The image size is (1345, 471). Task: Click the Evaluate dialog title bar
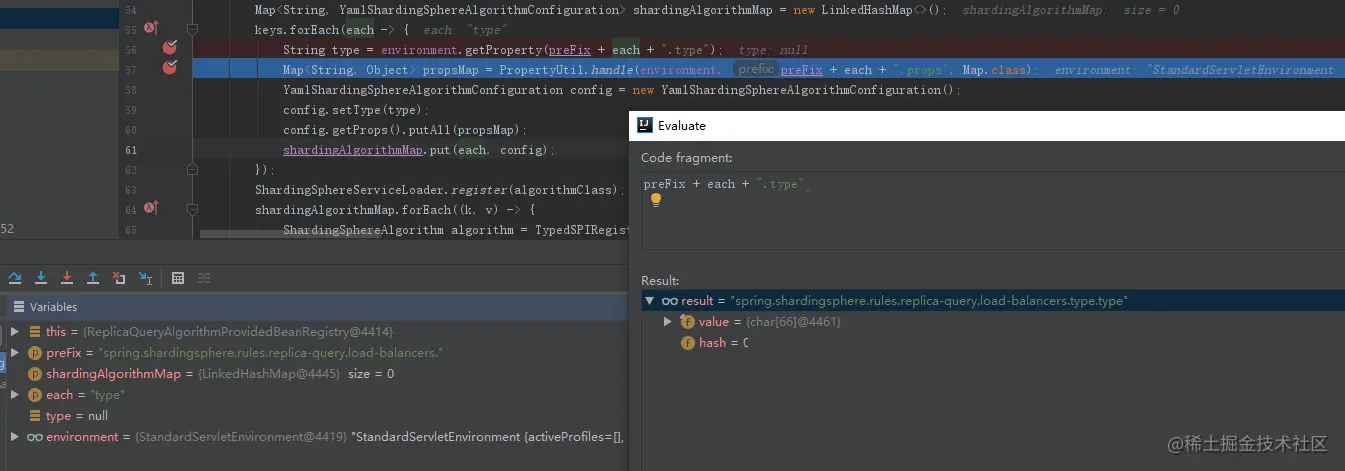[x=987, y=125]
